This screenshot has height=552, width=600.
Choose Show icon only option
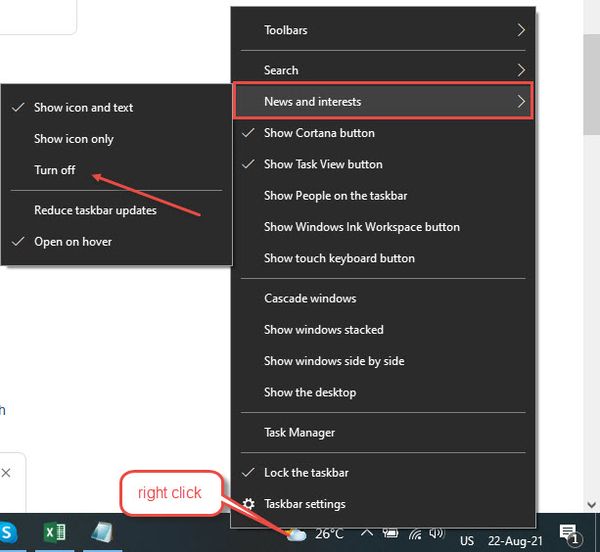coord(74,139)
